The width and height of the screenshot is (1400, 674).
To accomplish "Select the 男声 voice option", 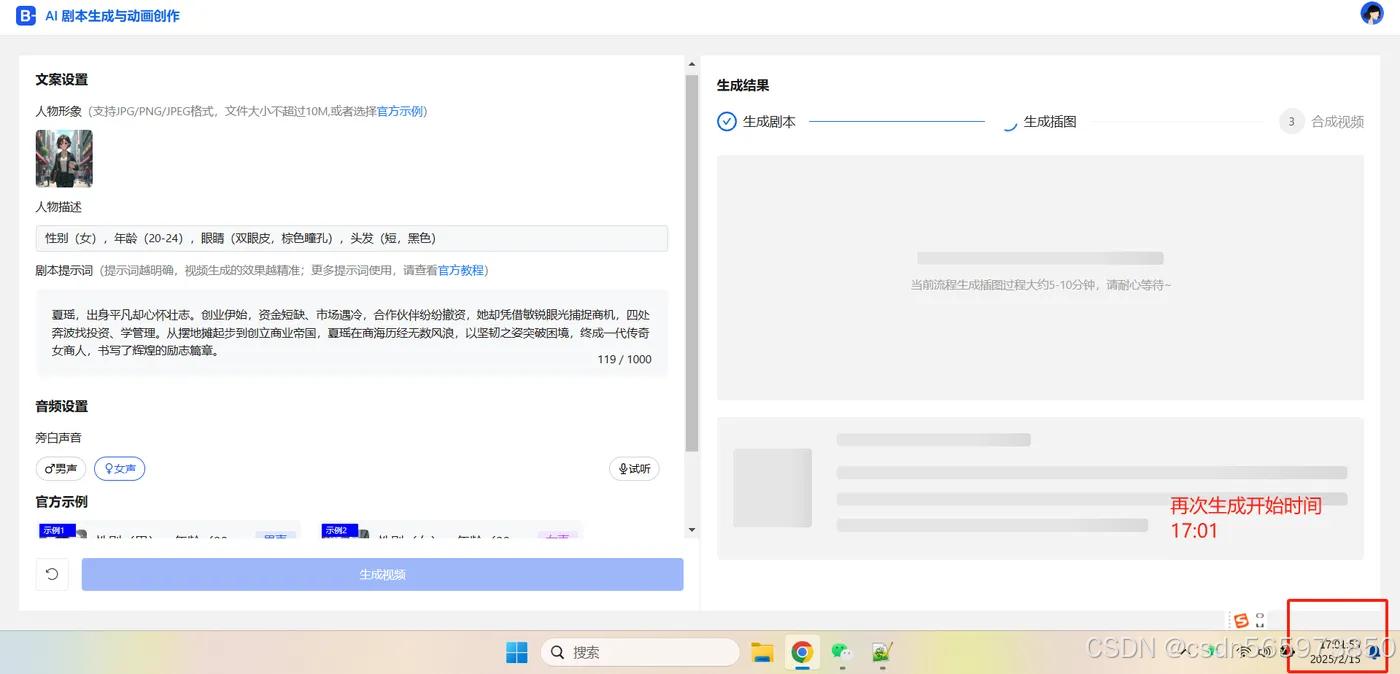I will pos(60,468).
